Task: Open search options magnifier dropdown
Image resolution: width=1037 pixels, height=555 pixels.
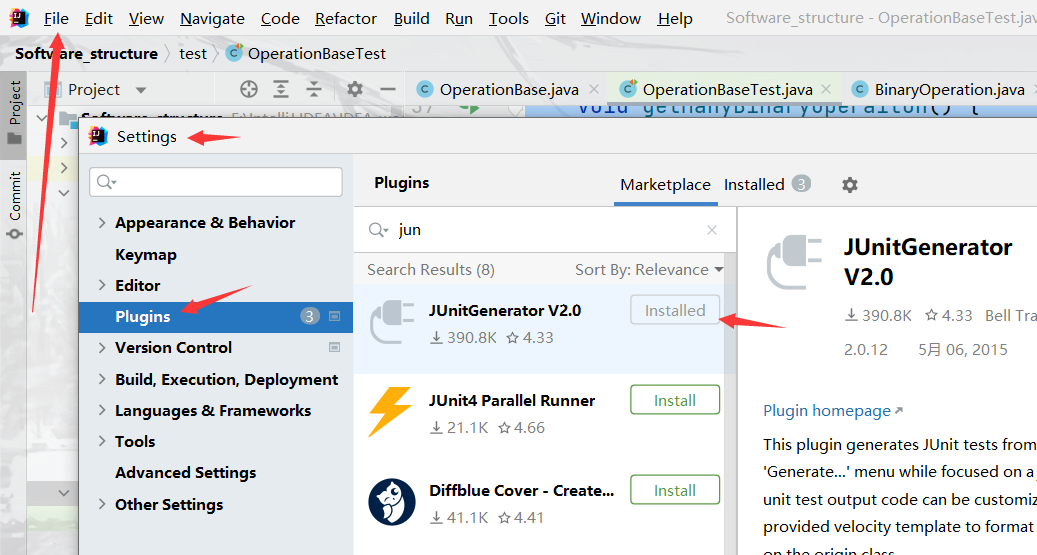Action: [378, 230]
